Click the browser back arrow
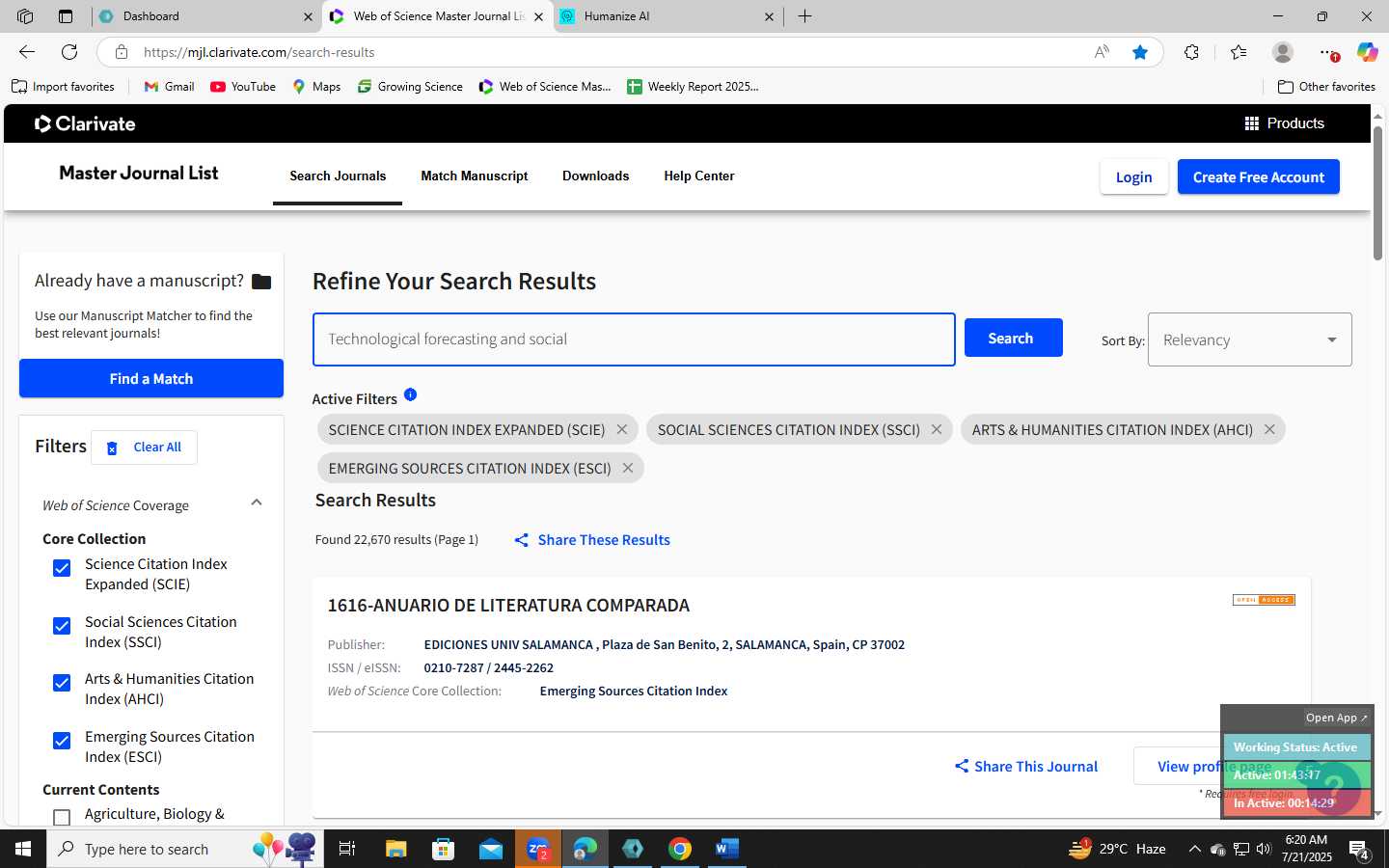This screenshot has width=1389, height=868. tap(27, 52)
